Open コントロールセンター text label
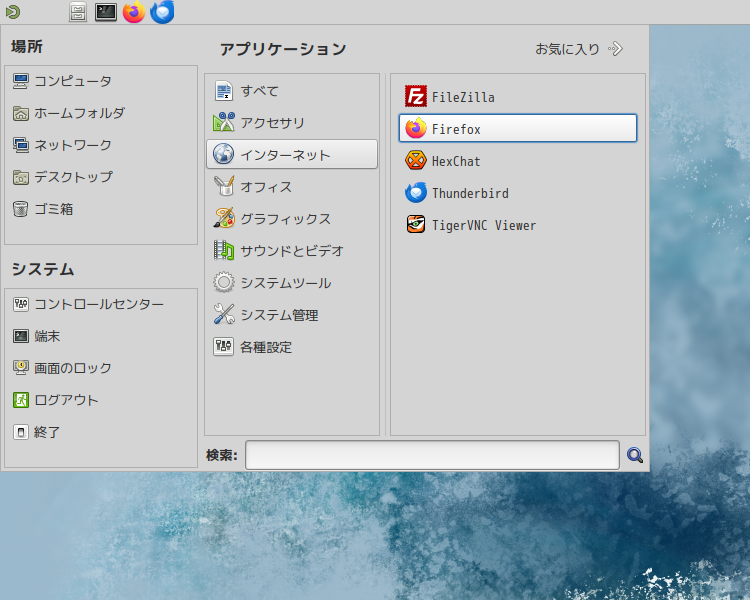The height and width of the screenshot is (600, 750). pos(99,304)
